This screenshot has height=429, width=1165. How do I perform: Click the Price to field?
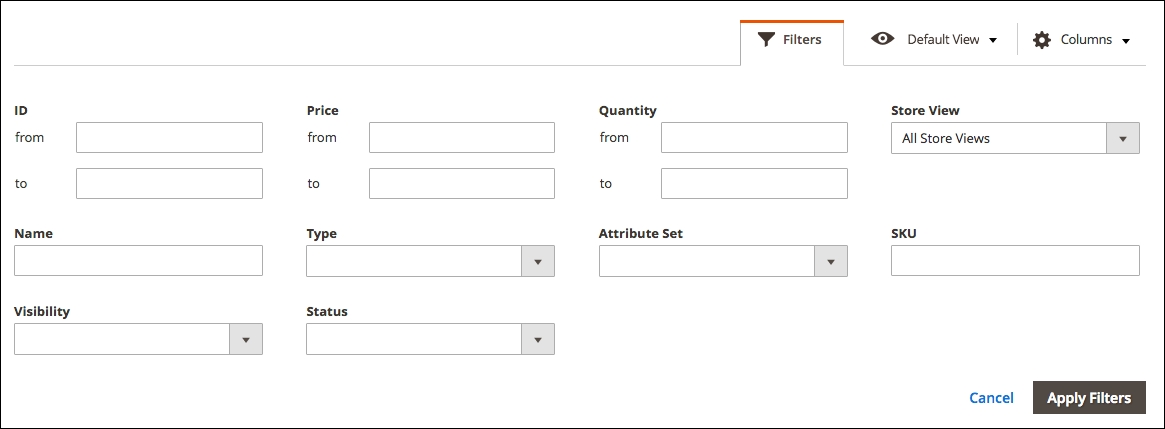[x=461, y=184]
